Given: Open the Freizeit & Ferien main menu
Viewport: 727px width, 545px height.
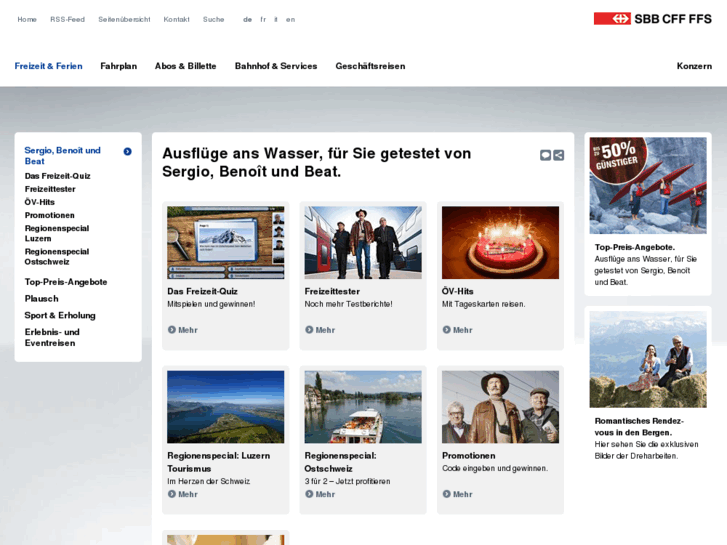Looking at the screenshot, I should 48,66.
